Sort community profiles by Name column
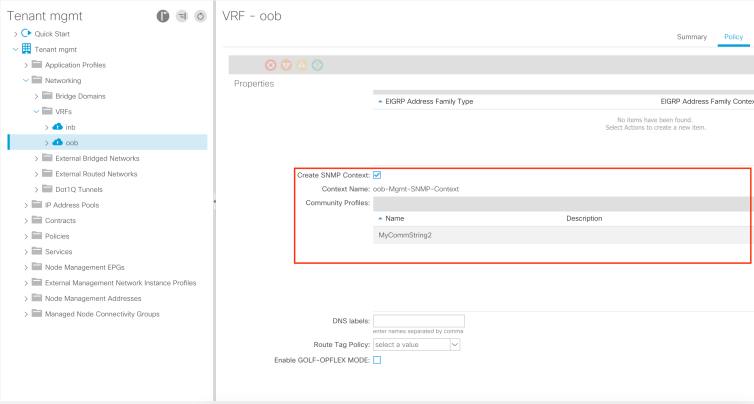This screenshot has height=404, width=754. coord(394,218)
